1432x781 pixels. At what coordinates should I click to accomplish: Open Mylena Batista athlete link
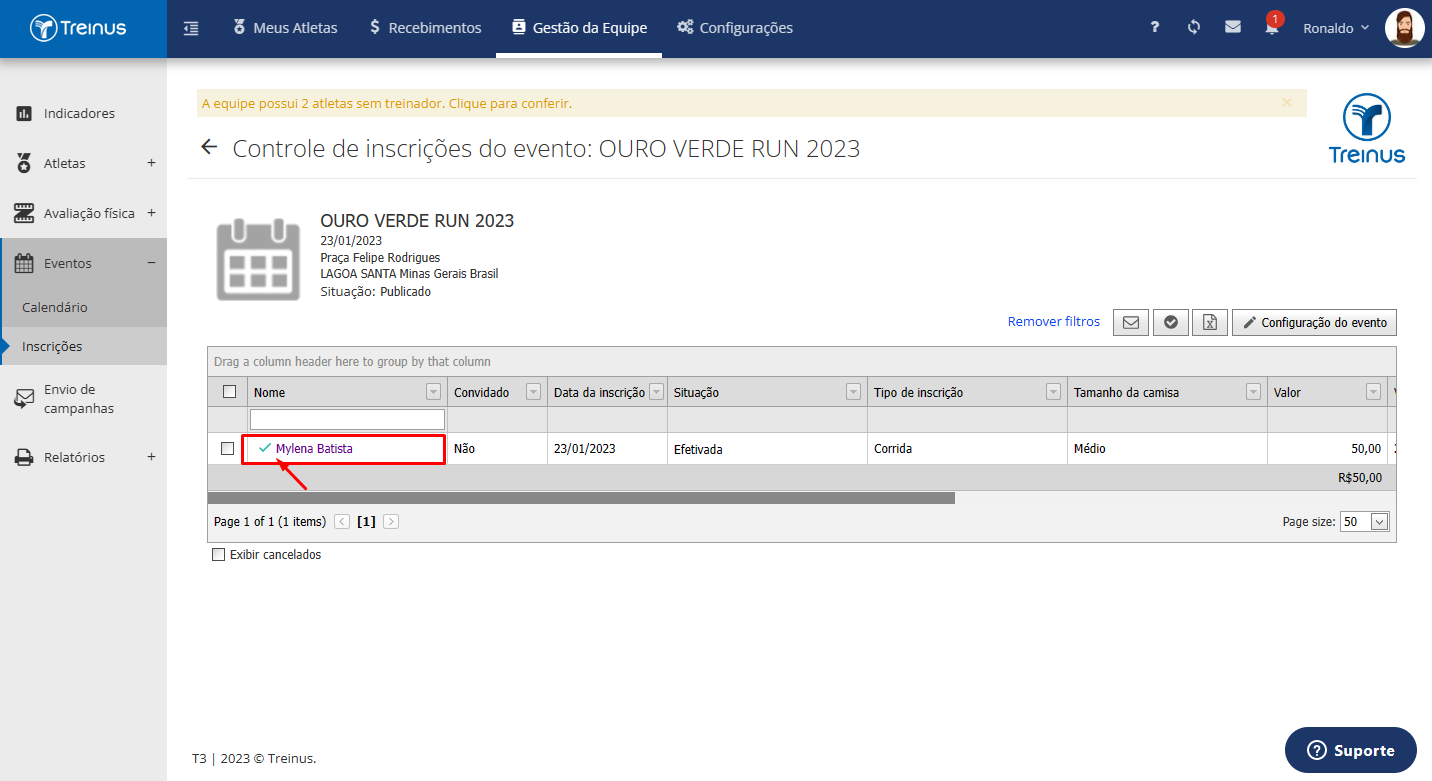(314, 449)
